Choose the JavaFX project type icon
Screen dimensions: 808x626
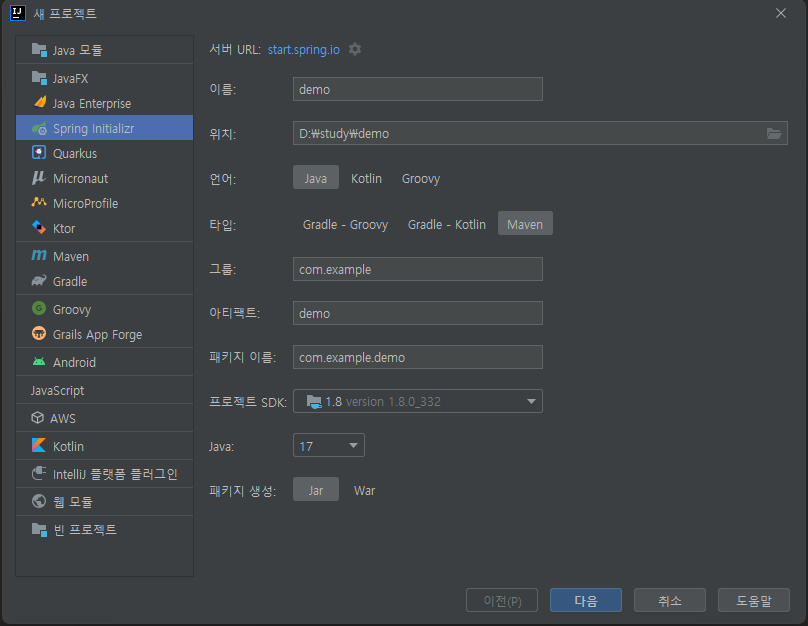coord(39,78)
